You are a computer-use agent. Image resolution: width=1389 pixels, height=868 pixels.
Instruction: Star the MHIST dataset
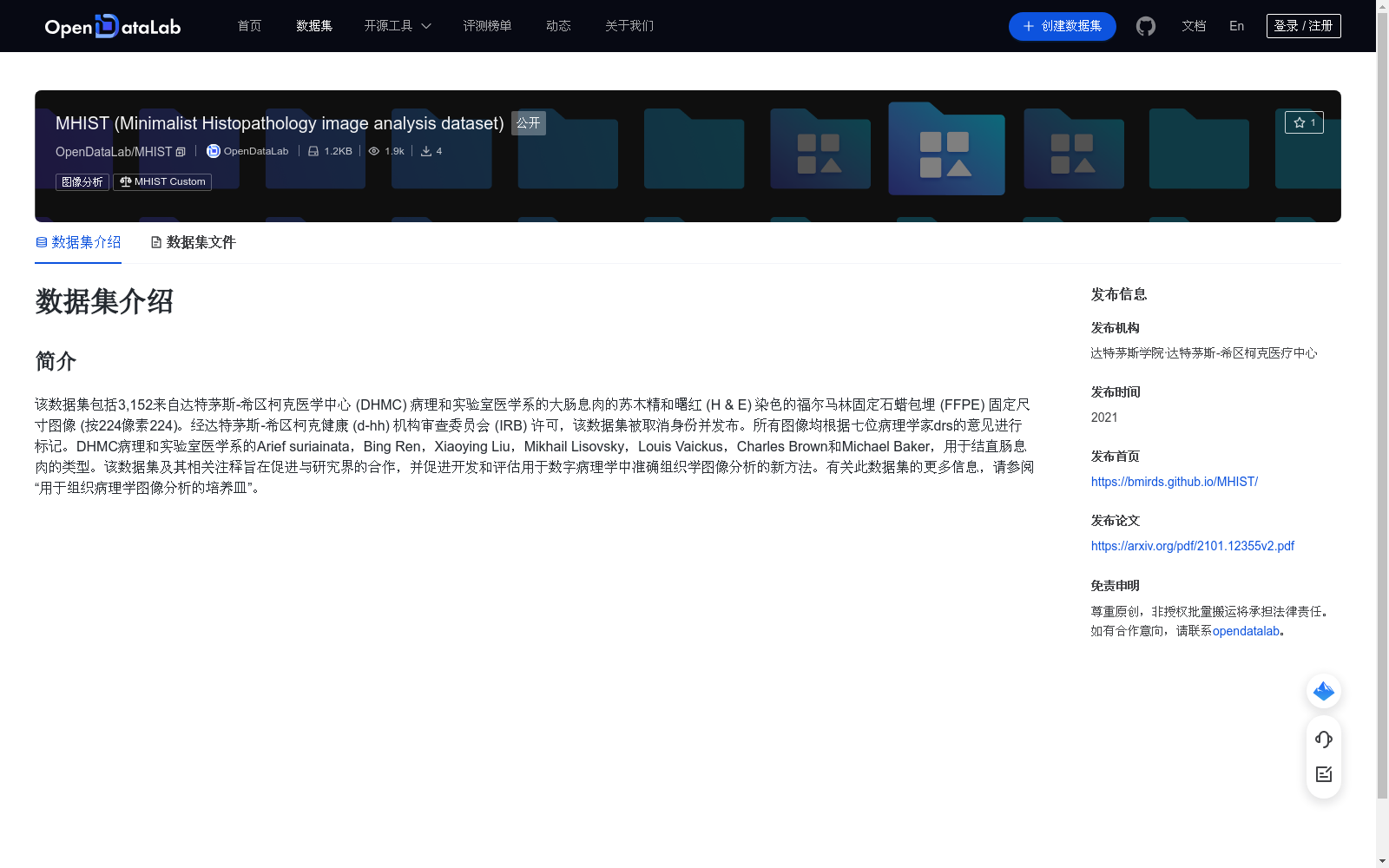coord(1304,122)
